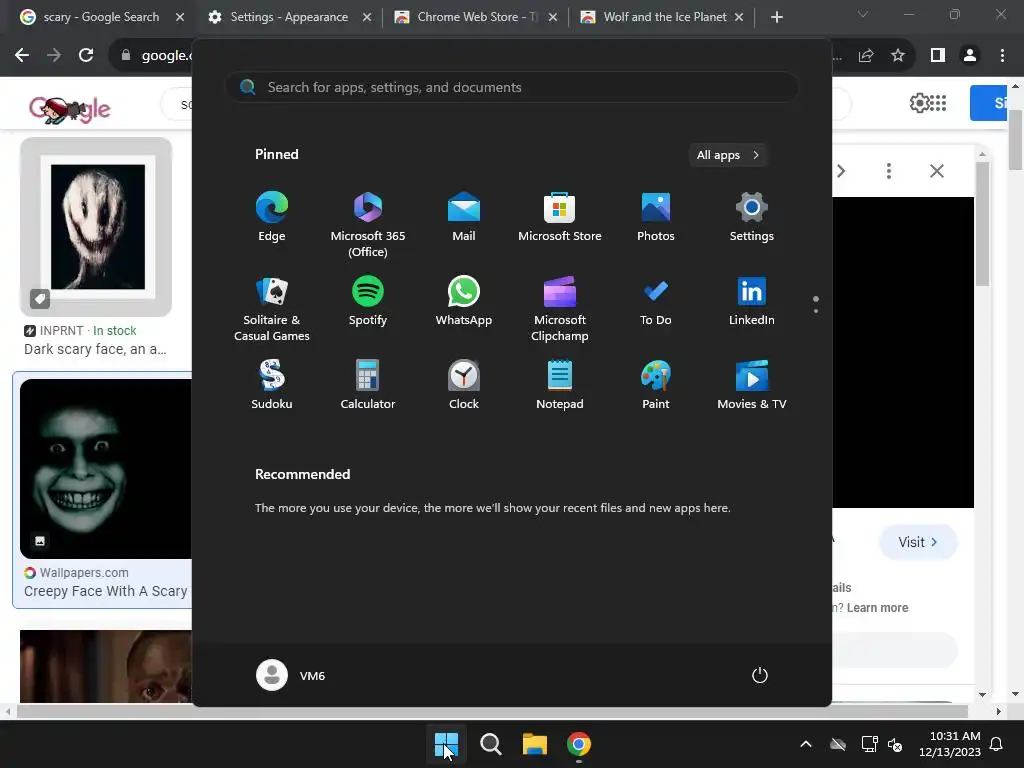Image resolution: width=1024 pixels, height=768 pixels.
Task: Open more options in image preview panel
Action: tap(888, 171)
